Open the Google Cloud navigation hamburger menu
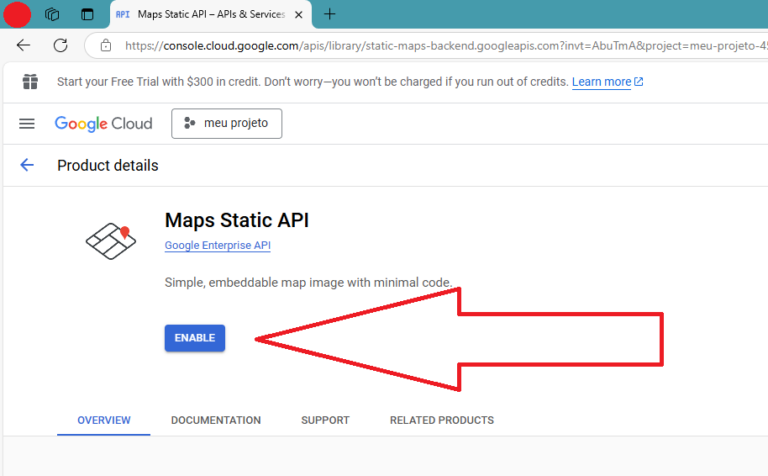Viewport: 768px width, 476px height. click(x=27, y=123)
